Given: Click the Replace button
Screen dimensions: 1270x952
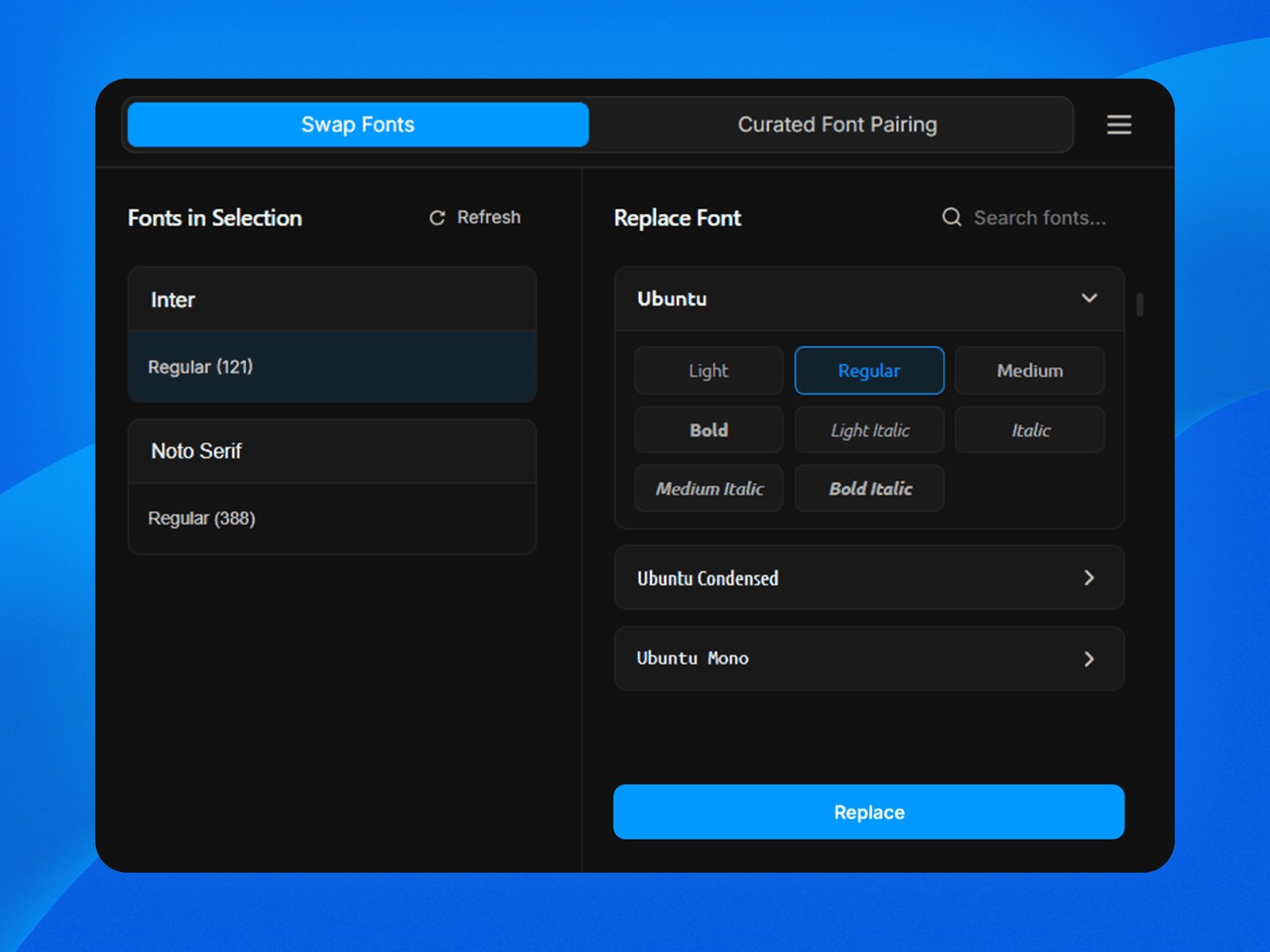Looking at the screenshot, I should (868, 812).
